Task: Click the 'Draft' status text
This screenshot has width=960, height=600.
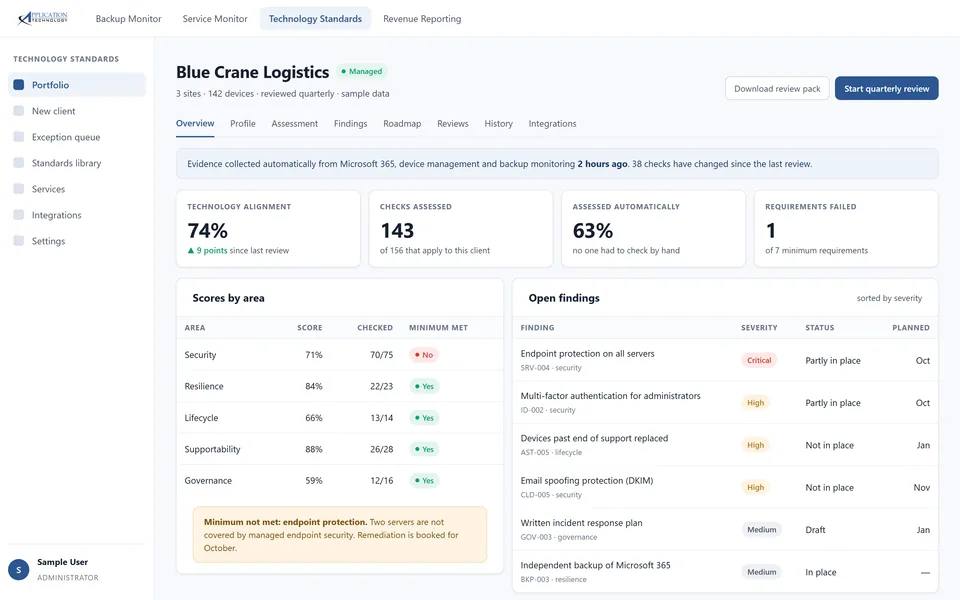Action: pos(815,530)
